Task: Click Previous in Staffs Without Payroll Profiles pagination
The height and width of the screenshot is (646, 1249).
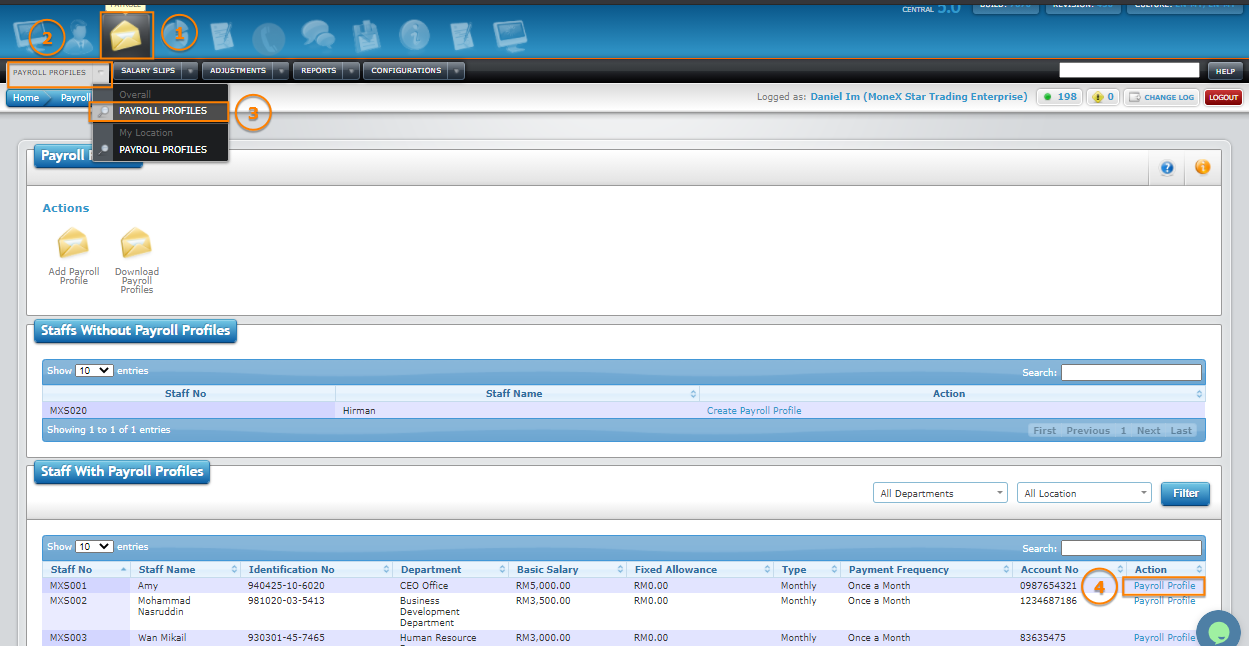Action: point(1088,431)
